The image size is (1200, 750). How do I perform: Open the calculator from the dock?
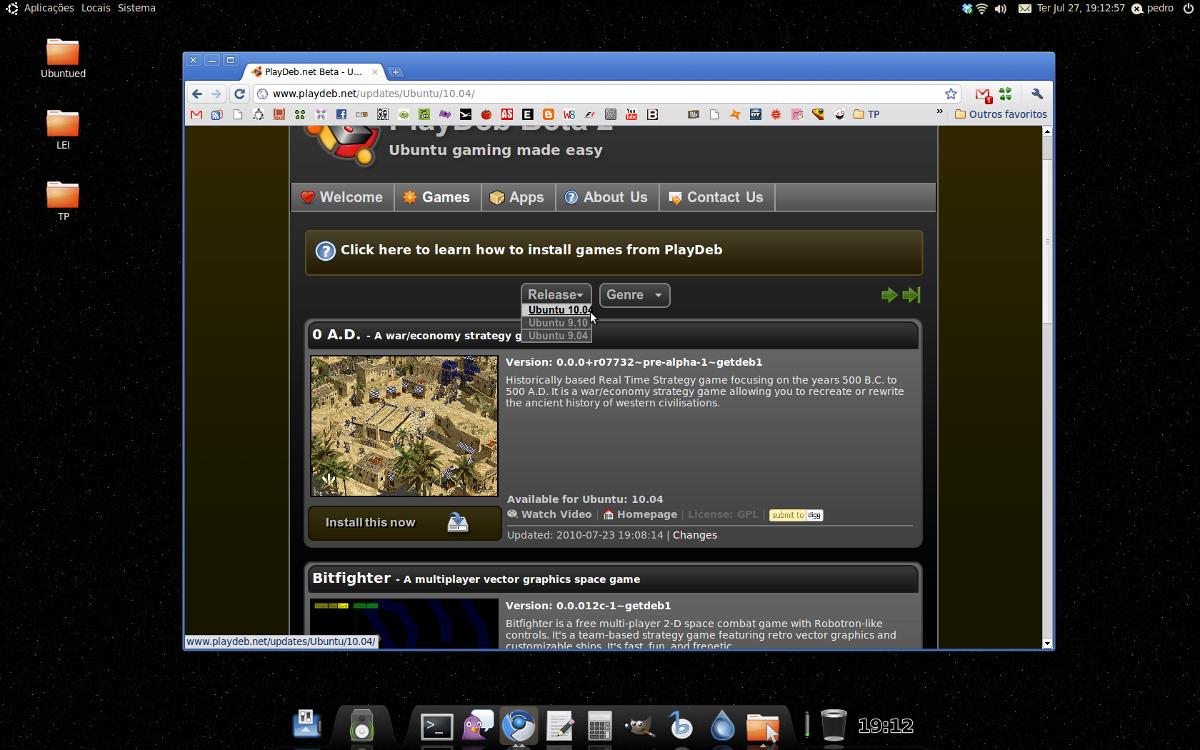(600, 725)
